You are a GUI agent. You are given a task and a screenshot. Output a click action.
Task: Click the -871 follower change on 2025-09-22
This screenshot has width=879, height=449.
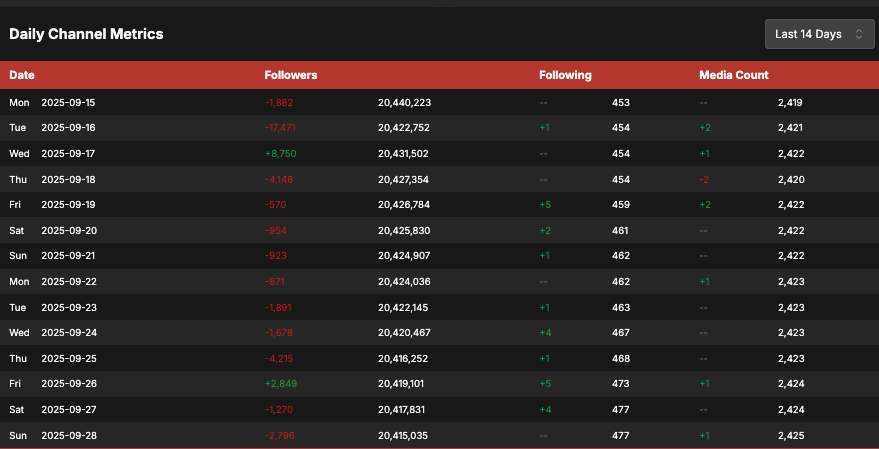pyautogui.click(x=275, y=282)
